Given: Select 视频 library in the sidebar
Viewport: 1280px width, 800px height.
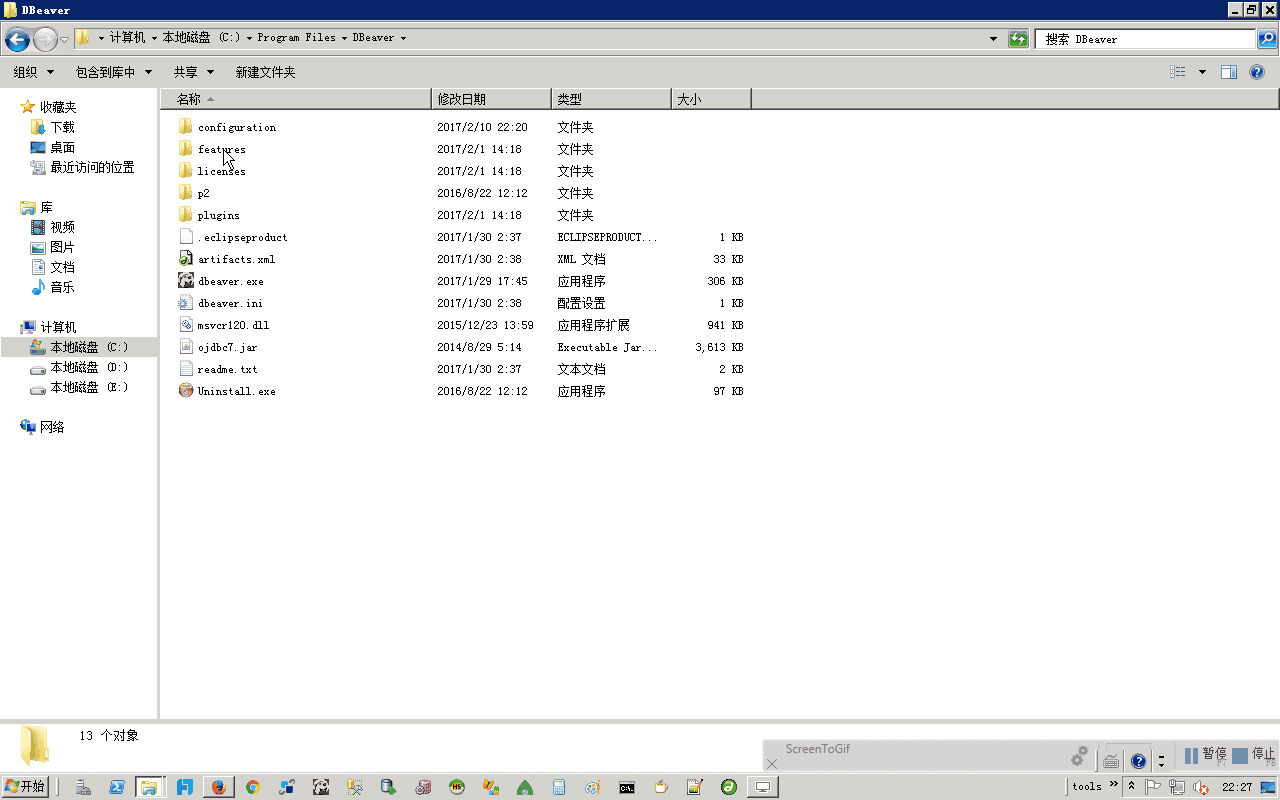Looking at the screenshot, I should pyautogui.click(x=62, y=227).
